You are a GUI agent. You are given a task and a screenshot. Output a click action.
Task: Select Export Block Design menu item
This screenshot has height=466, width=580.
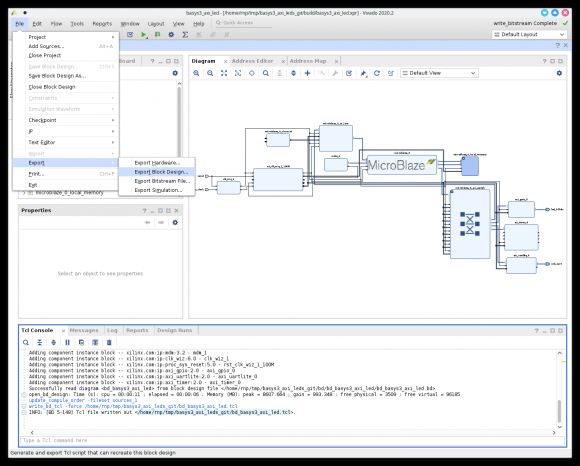[157, 172]
